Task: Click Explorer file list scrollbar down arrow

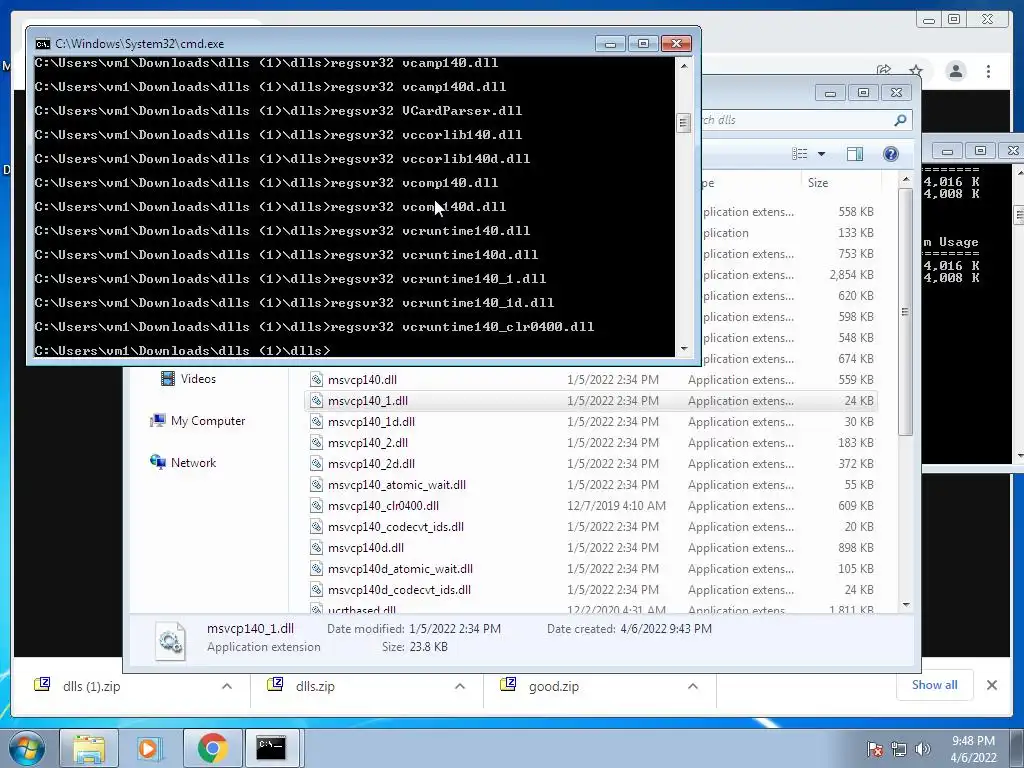Action: (x=906, y=605)
